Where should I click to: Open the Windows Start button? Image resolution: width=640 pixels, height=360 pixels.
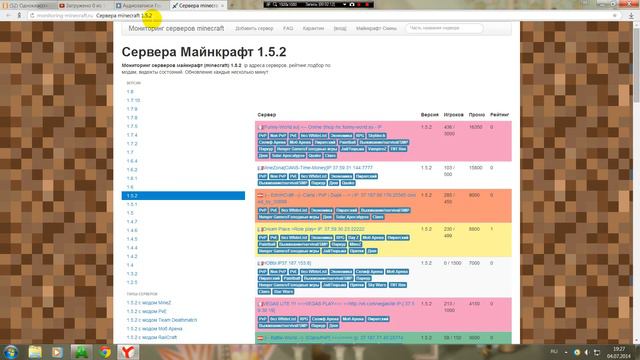11,352
